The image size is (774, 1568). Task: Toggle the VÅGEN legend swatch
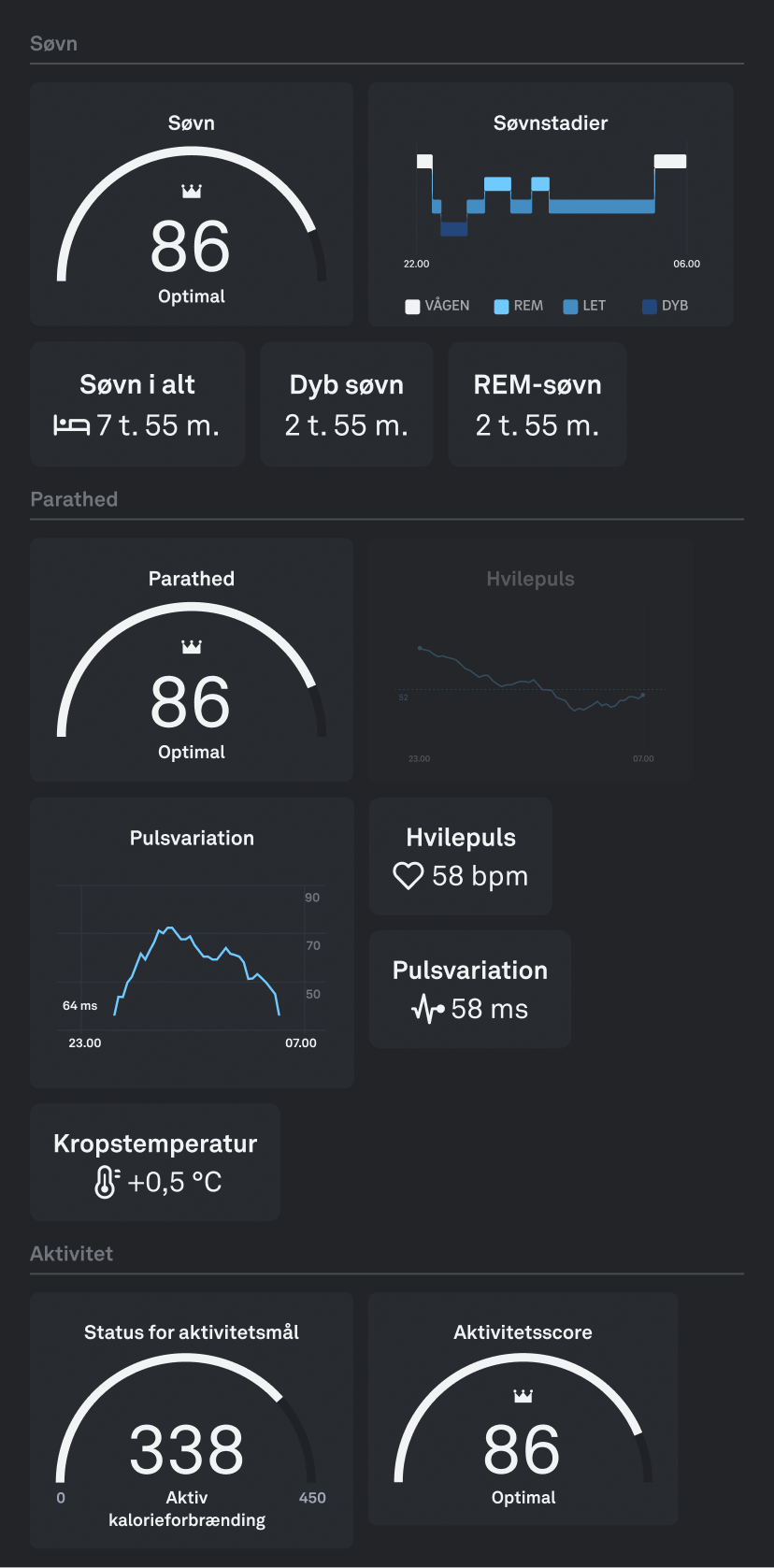click(x=412, y=307)
